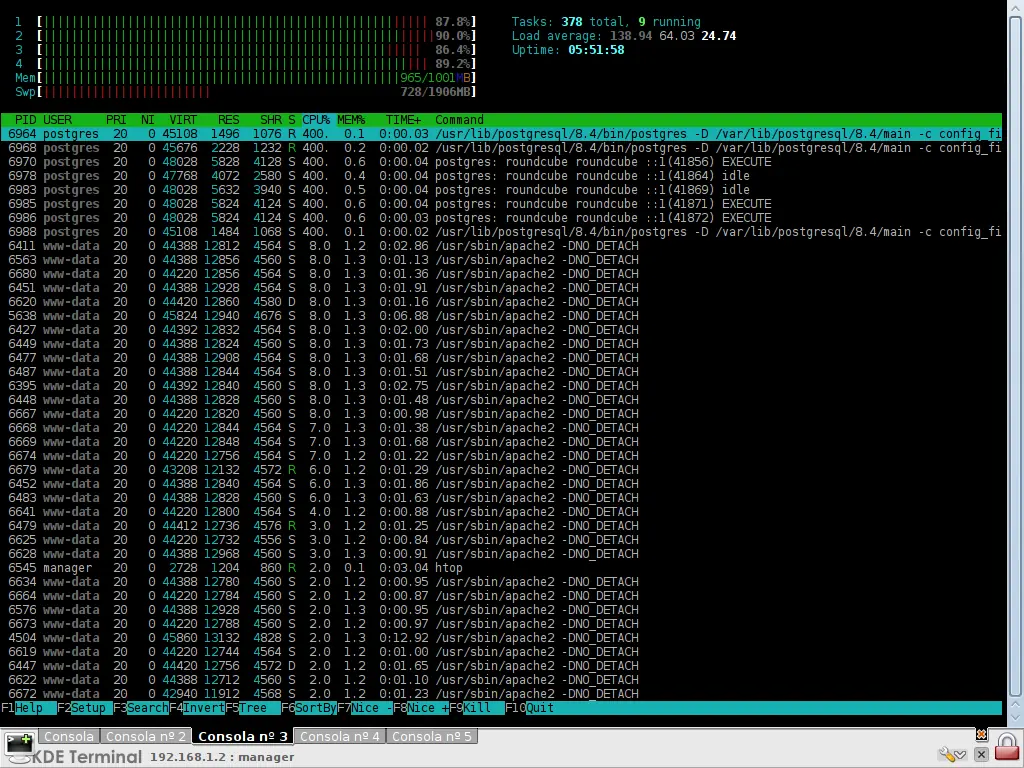
Task: Click the Load average values
Action: pos(673,36)
